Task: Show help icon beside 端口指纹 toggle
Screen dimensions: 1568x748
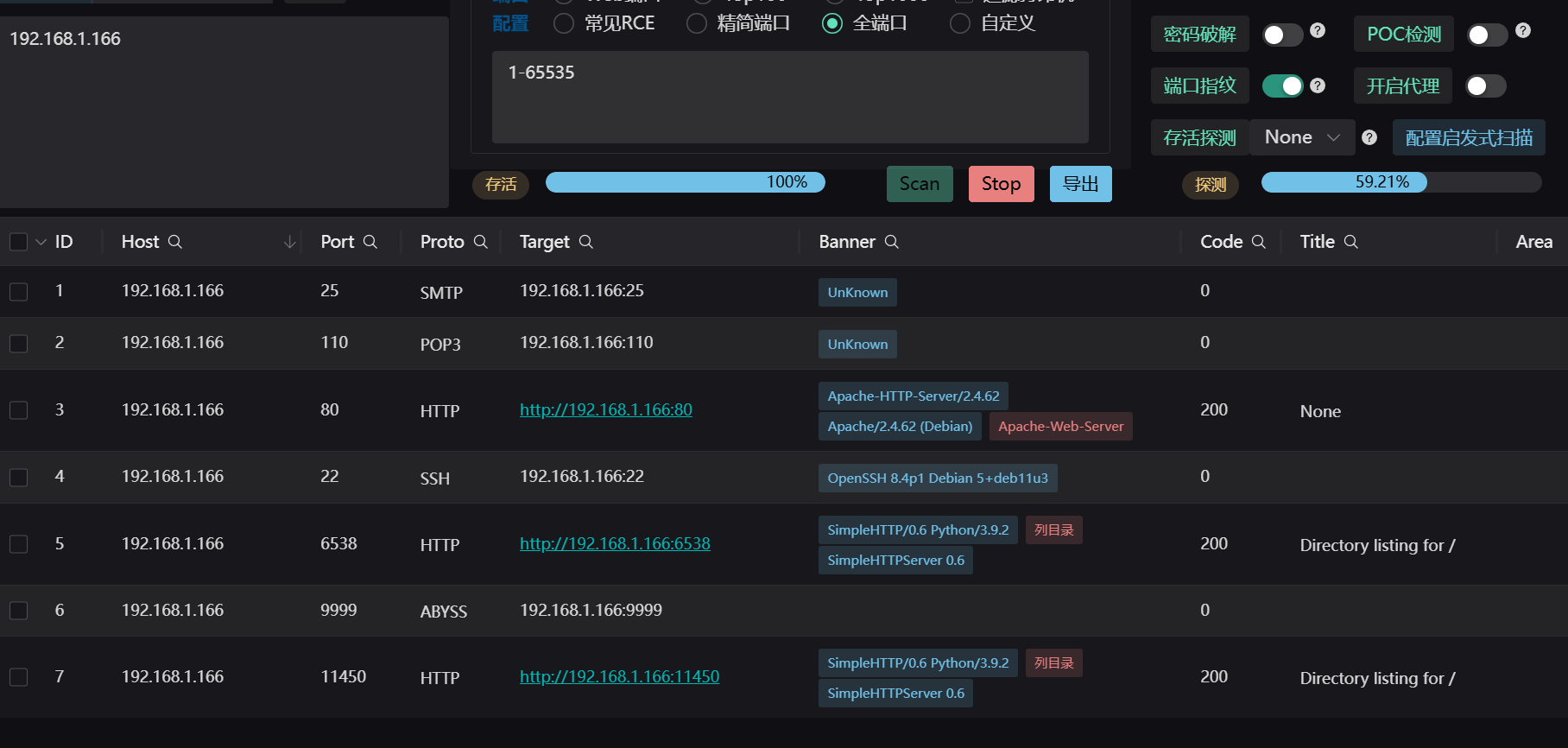Action: click(x=1318, y=86)
